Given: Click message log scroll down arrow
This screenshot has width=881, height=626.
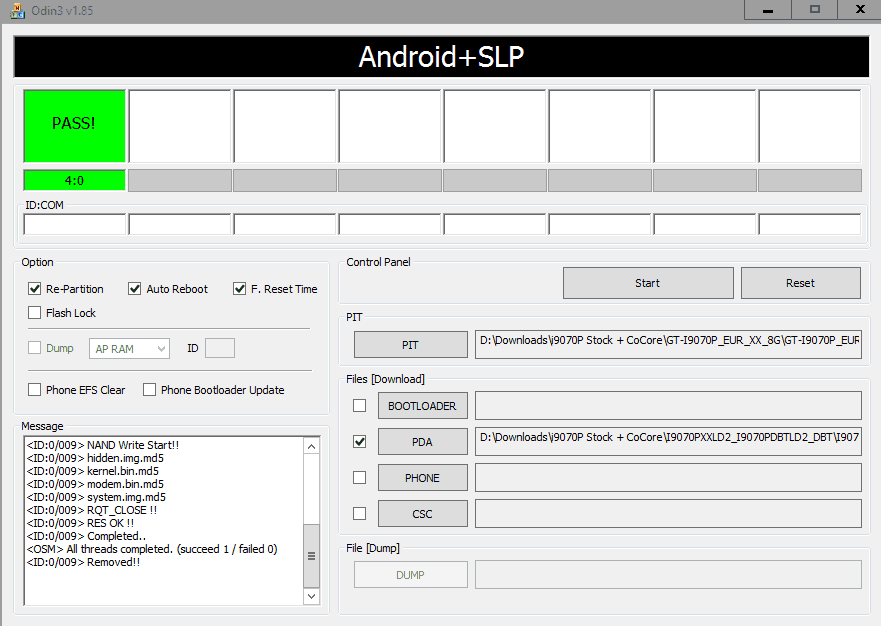Looking at the screenshot, I should point(311,596).
